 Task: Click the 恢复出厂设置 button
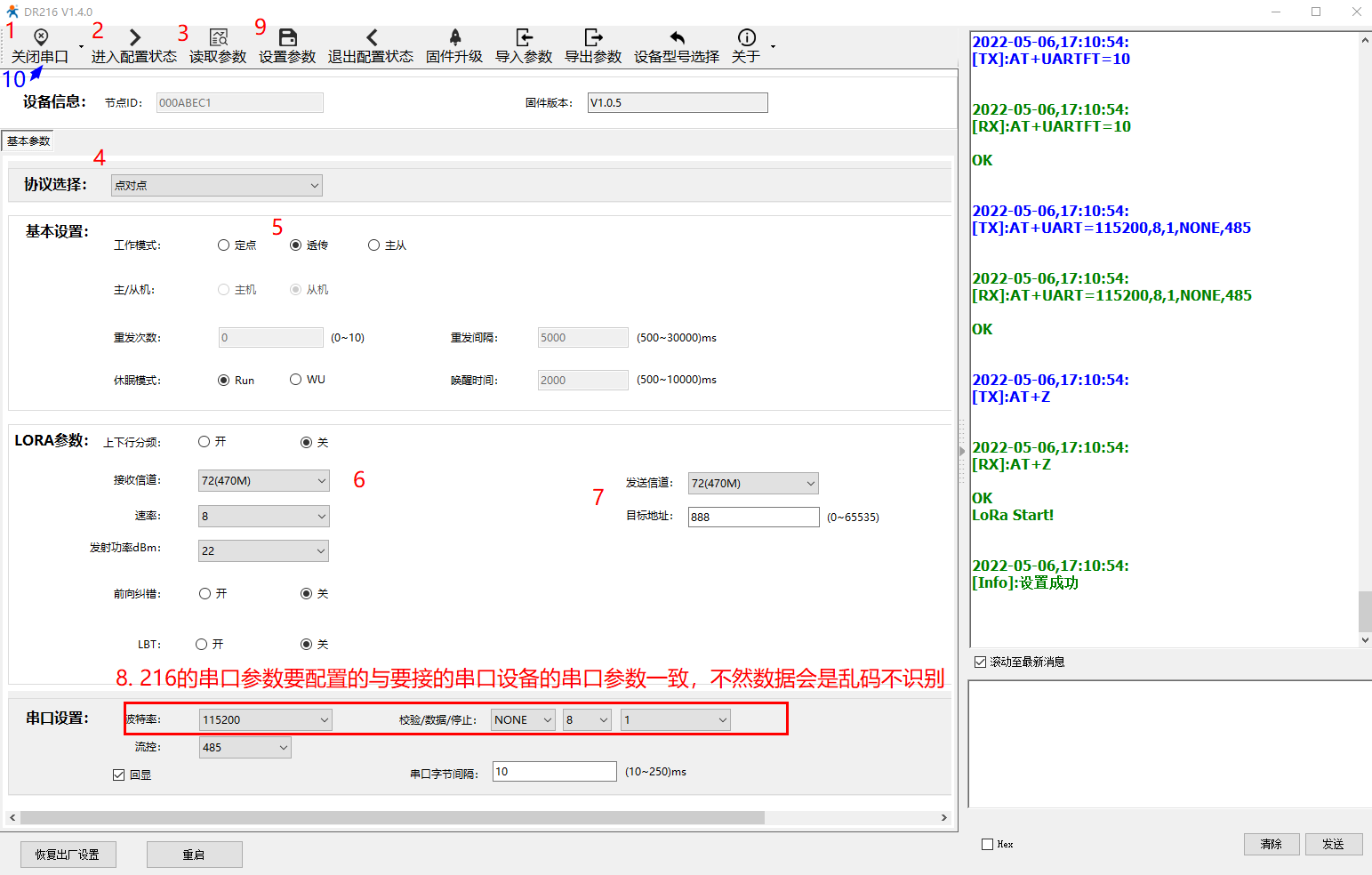coord(68,855)
